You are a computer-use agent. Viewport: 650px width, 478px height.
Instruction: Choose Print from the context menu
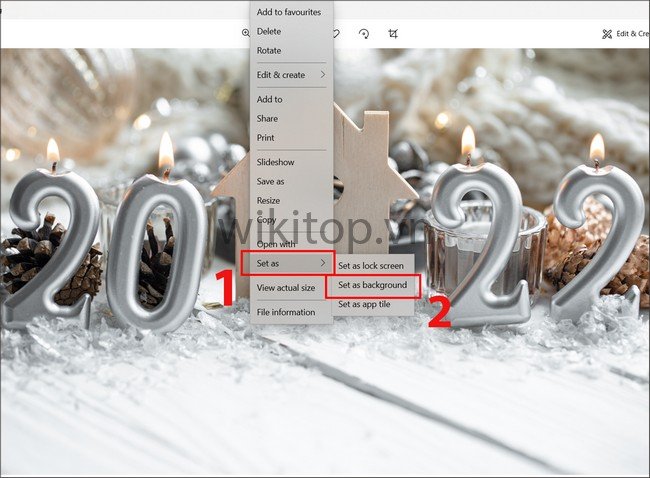pos(266,137)
